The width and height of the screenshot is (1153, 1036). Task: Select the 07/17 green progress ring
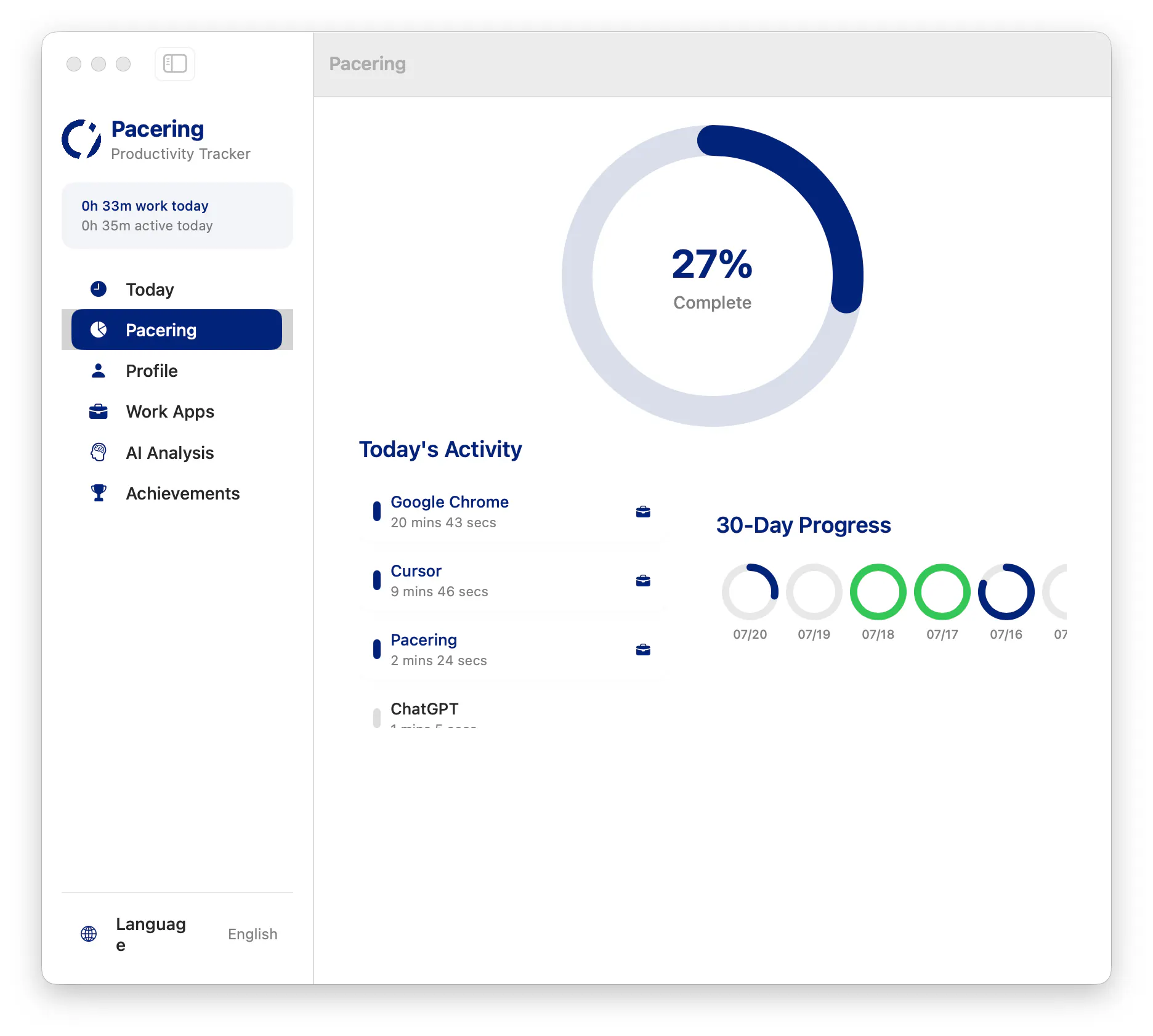pos(942,591)
